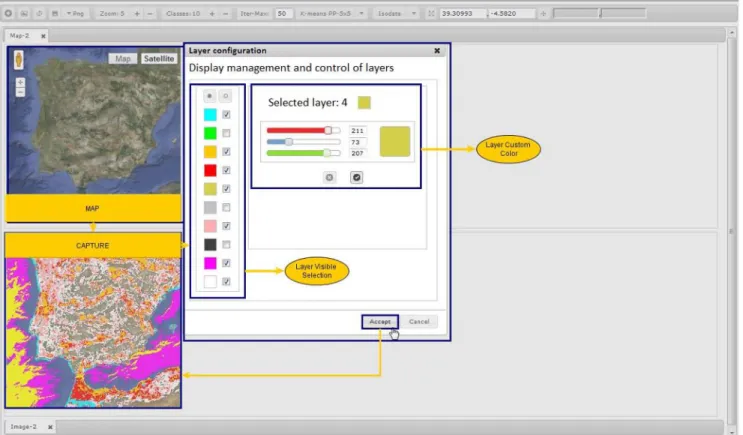Click the Cancel button in Layer configuration
This screenshot has width=743, height=435.
click(419, 322)
